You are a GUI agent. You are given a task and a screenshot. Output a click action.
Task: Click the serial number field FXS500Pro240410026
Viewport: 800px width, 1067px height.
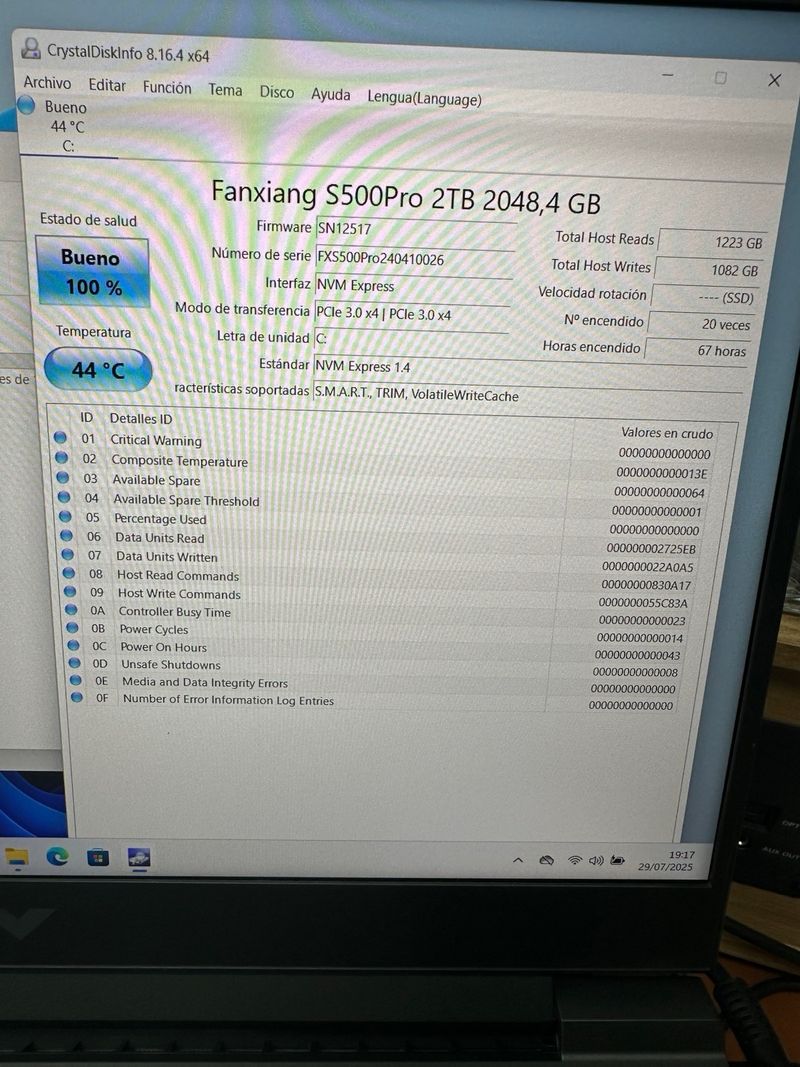414,259
